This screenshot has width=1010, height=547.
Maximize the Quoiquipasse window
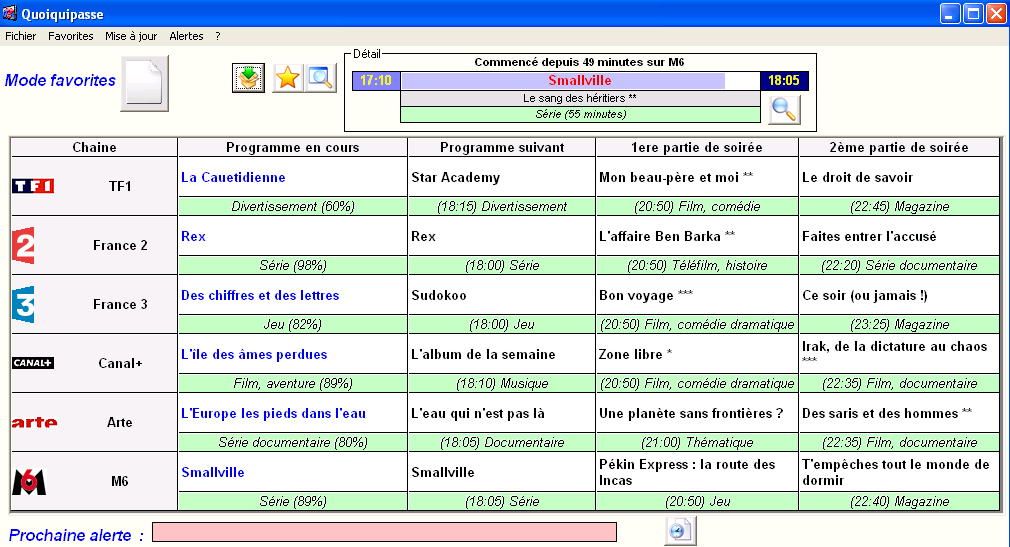[973, 14]
